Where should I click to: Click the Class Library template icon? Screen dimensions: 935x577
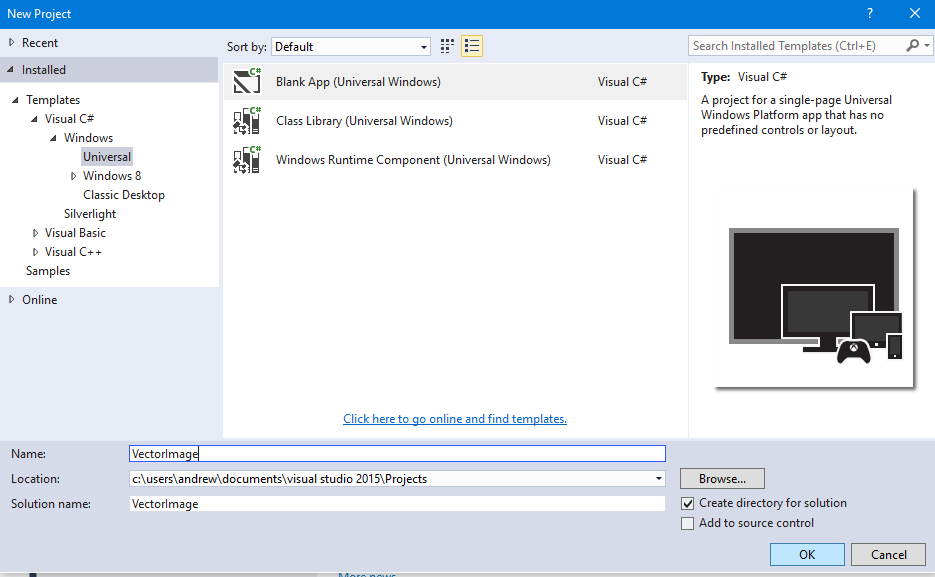point(247,120)
